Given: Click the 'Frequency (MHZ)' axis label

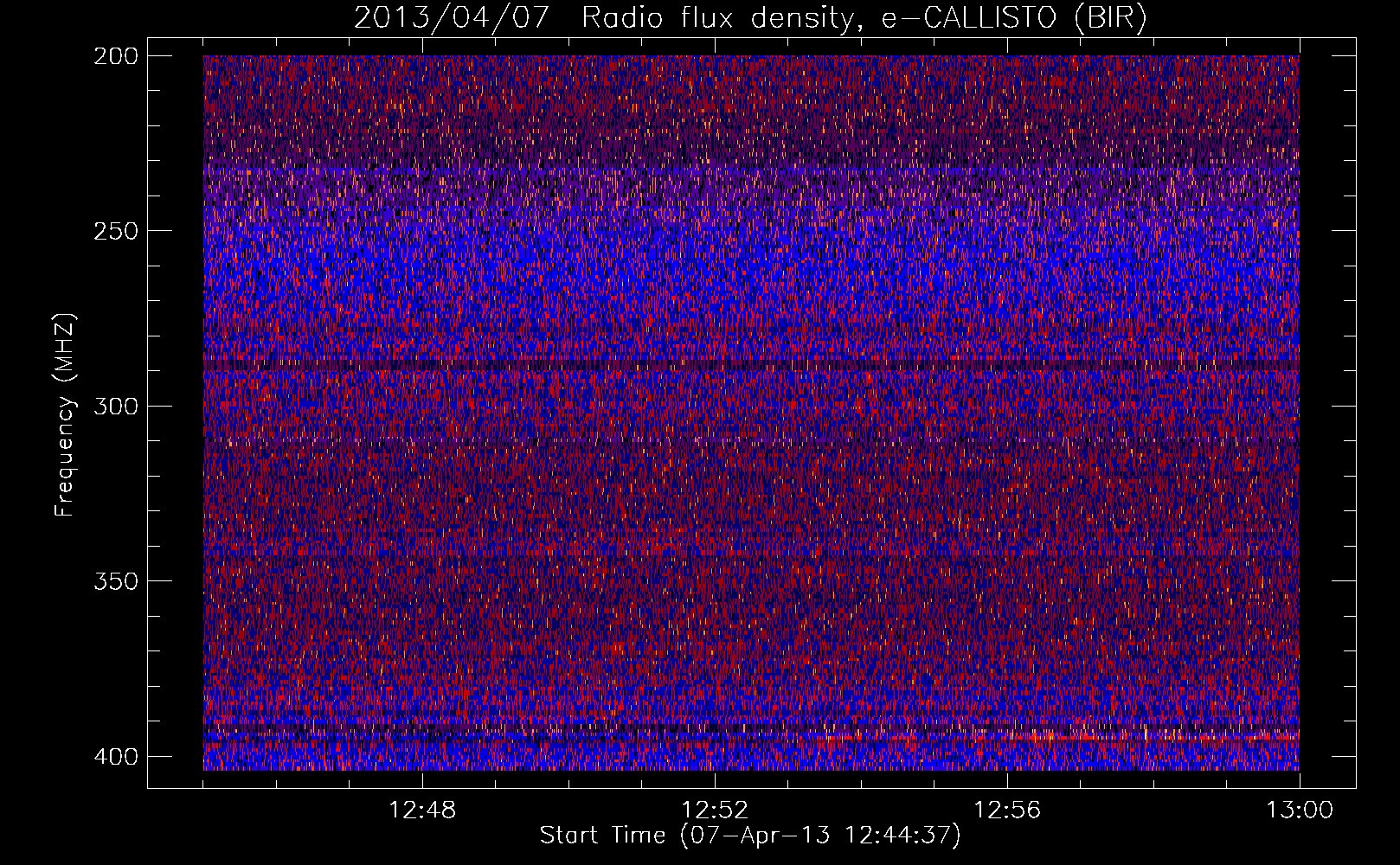Looking at the screenshot, I should pyautogui.click(x=65, y=414).
